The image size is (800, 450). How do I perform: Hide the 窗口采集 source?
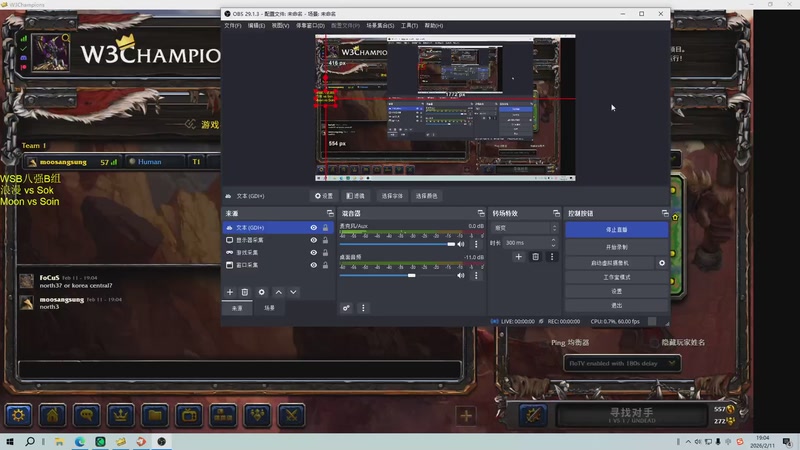coord(314,265)
